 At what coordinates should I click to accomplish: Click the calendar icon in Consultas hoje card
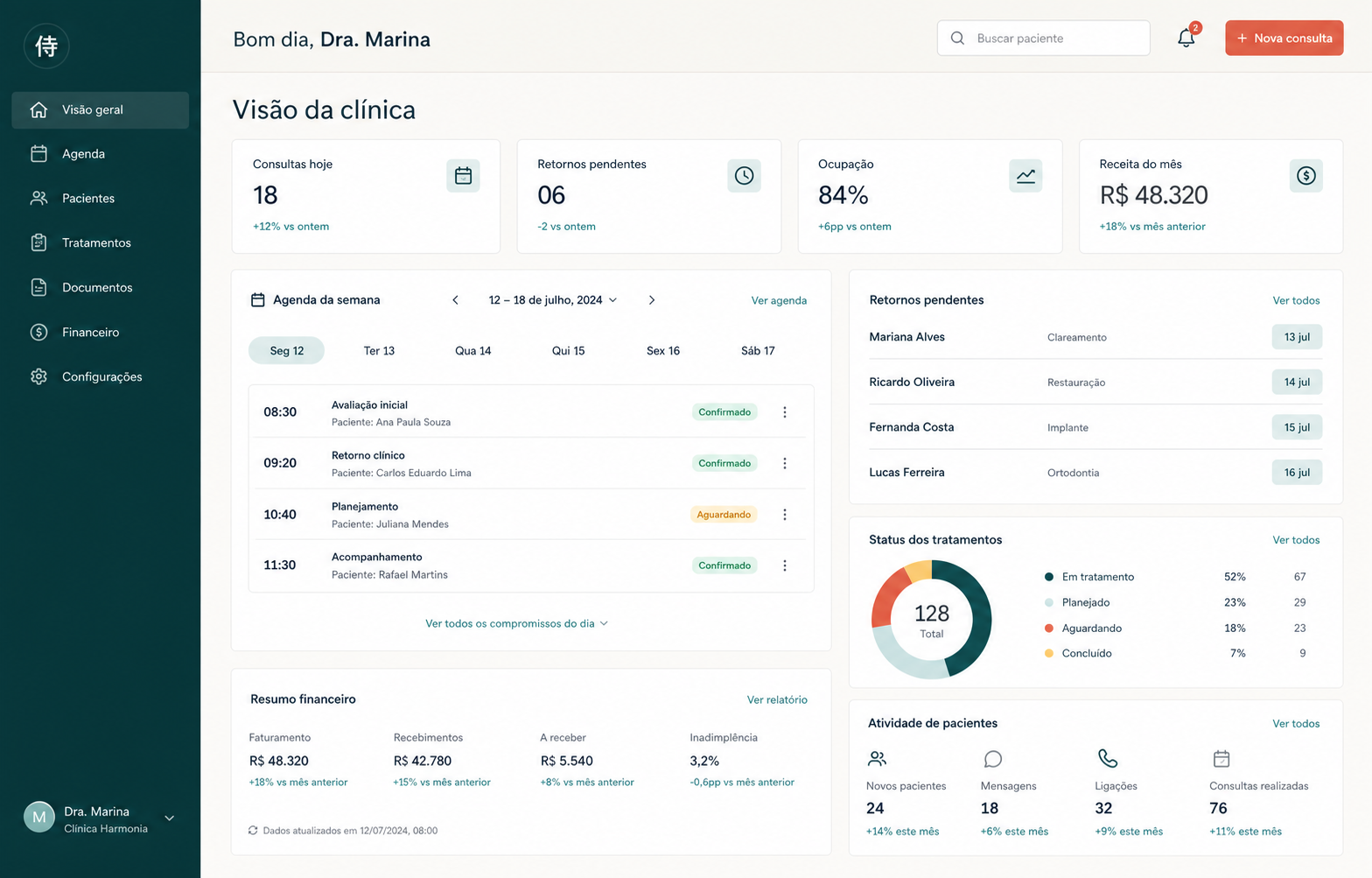[463, 176]
